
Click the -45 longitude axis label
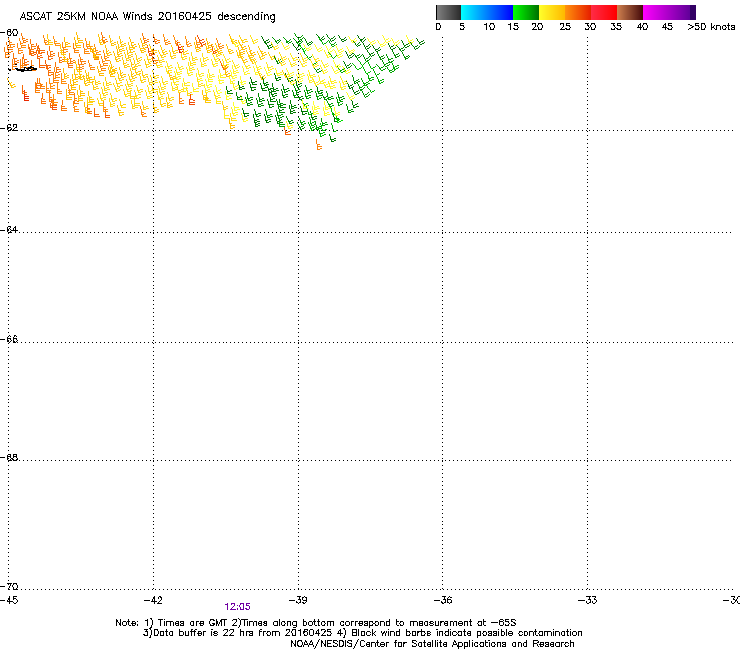point(9,600)
